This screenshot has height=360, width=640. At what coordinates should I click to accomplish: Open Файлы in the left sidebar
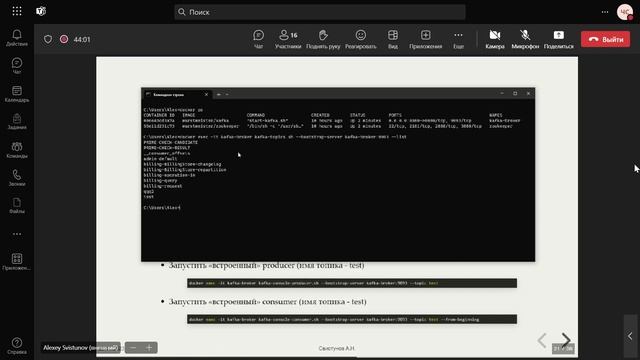pos(17,206)
